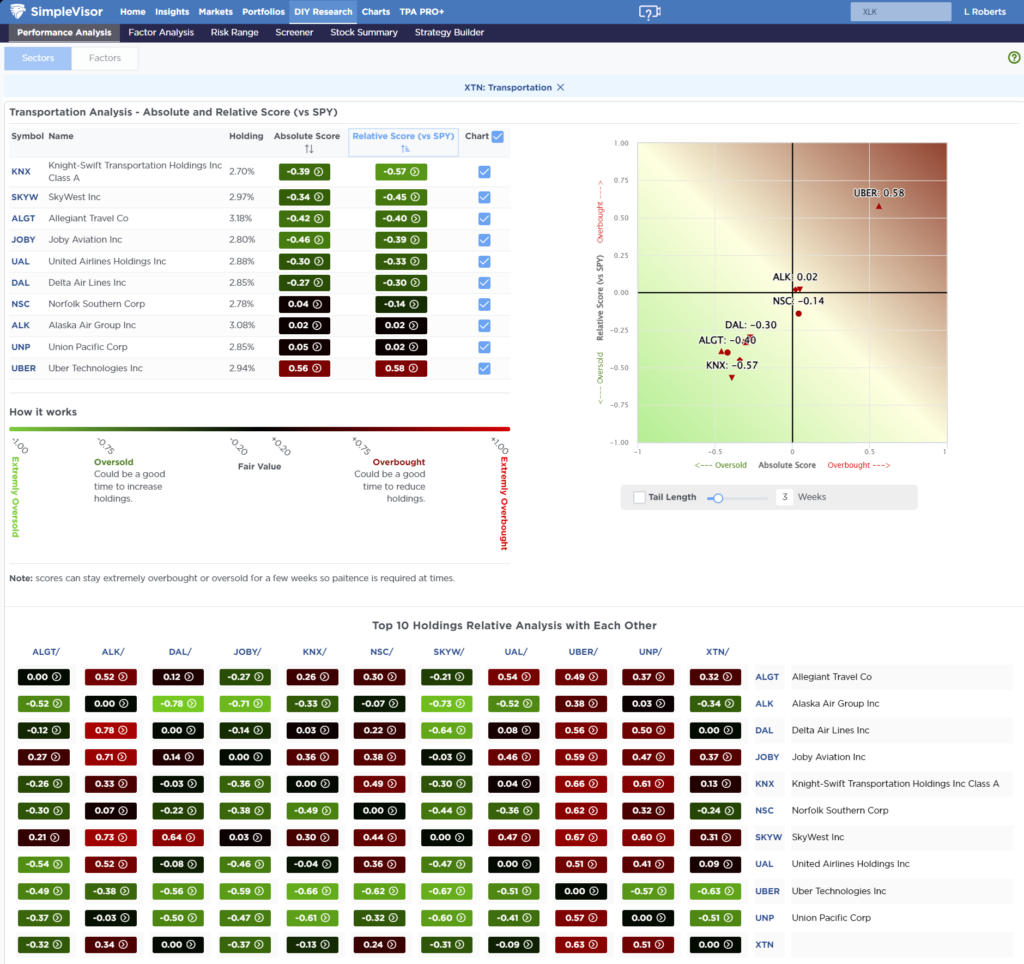The width and height of the screenshot is (1024, 964).
Task: Uncheck chart checkbox for JOBY row
Action: 484,240
